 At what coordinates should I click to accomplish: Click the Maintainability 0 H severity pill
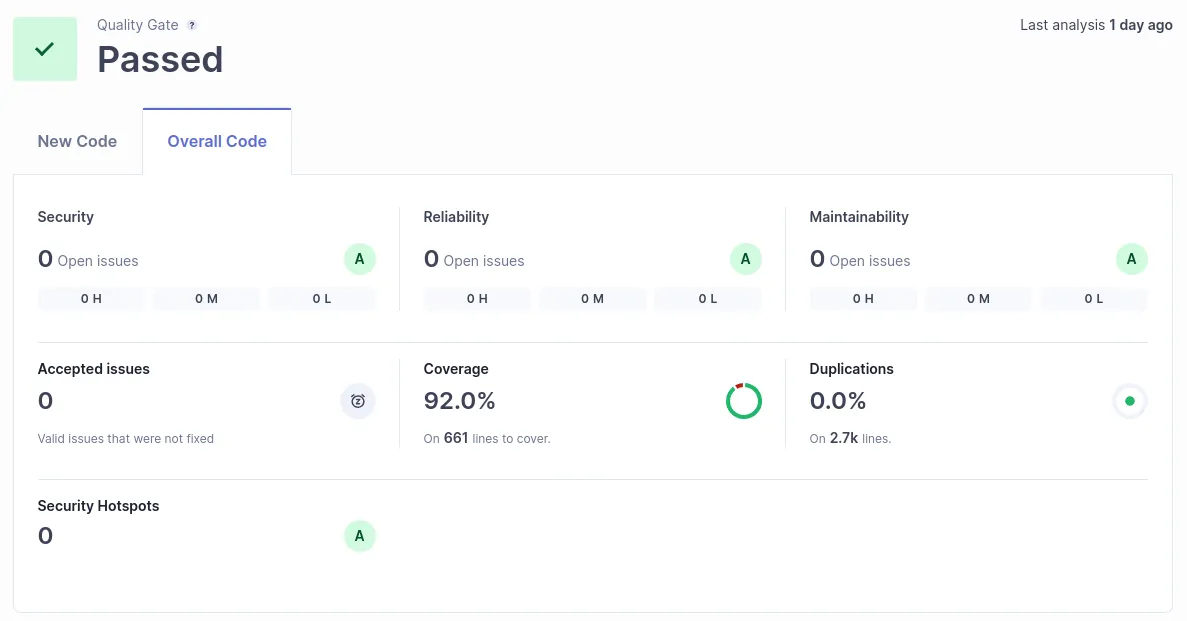click(863, 299)
